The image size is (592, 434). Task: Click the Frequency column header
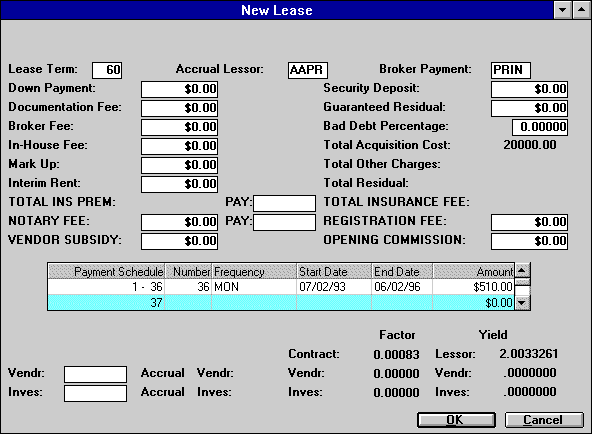click(254, 271)
